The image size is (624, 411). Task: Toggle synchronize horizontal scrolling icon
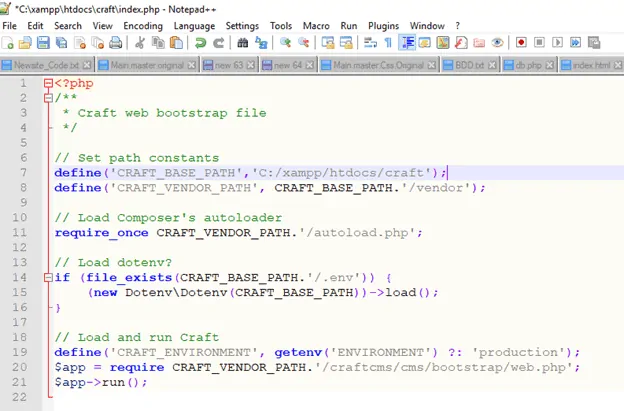346,43
